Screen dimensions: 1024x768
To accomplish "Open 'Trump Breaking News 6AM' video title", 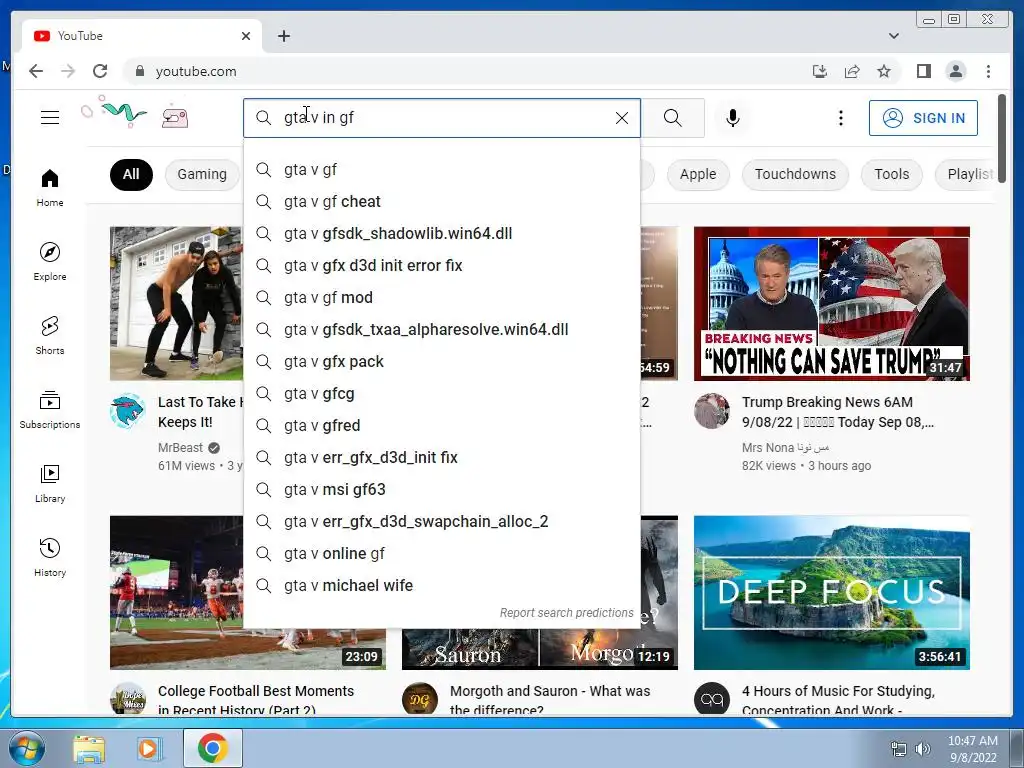I will [x=839, y=412].
